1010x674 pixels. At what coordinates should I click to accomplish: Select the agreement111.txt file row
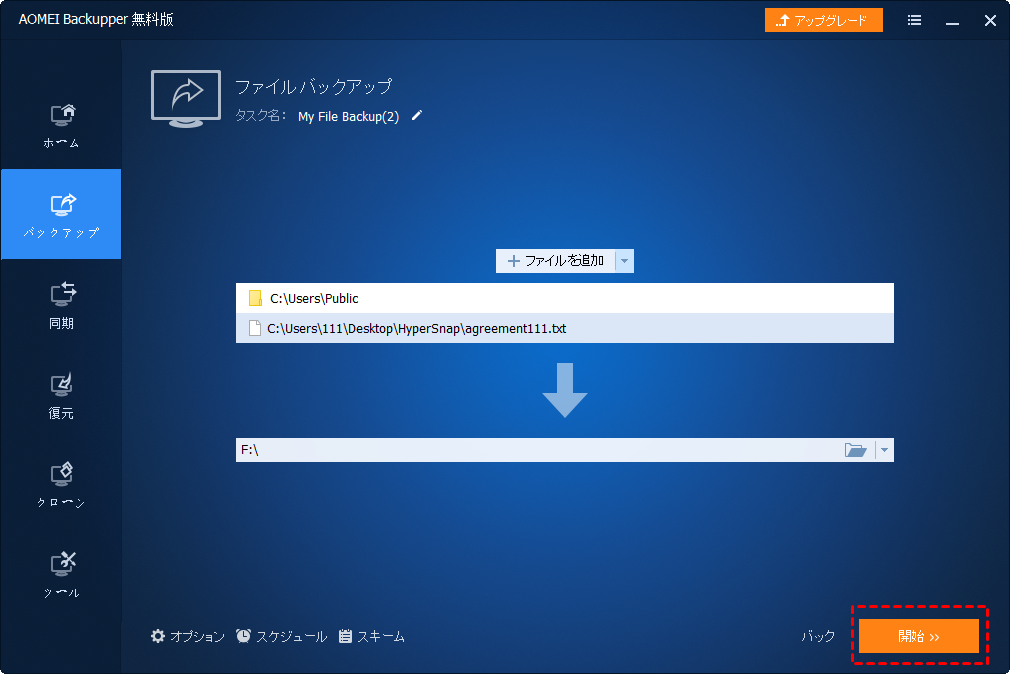tap(564, 328)
